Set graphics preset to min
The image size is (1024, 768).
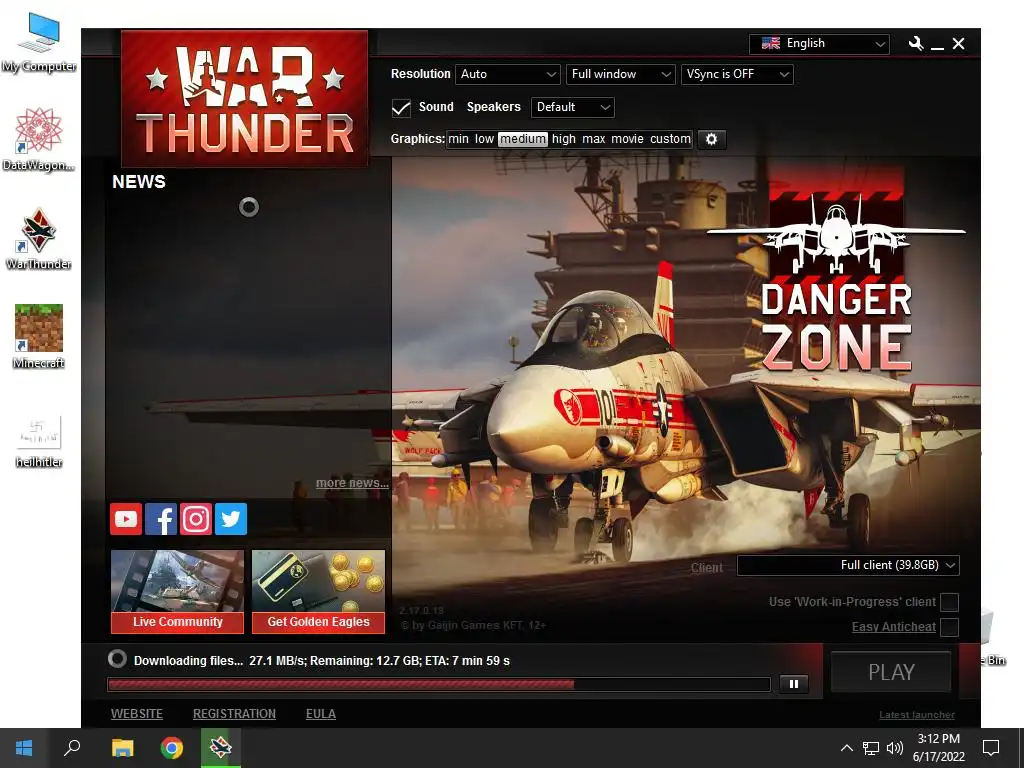pyautogui.click(x=458, y=139)
